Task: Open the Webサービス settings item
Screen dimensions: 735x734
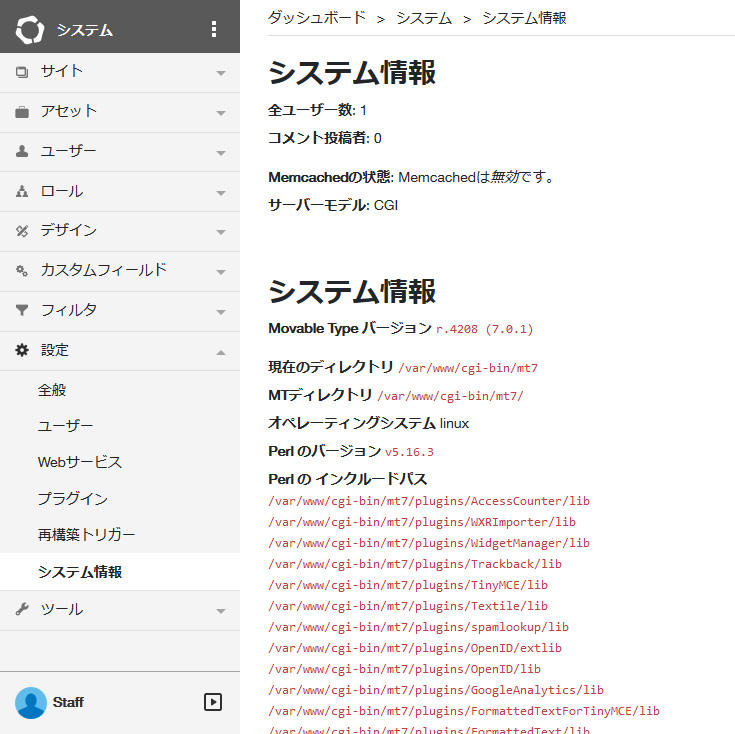Action: (80, 462)
